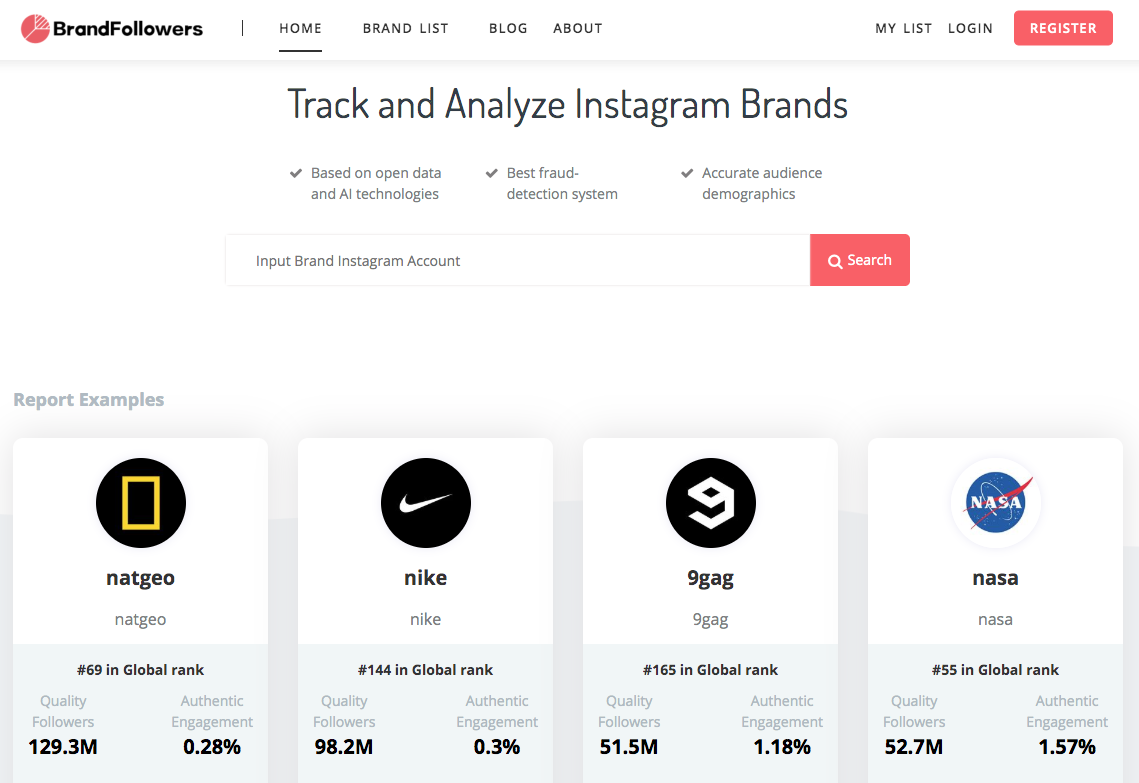This screenshot has height=783, width=1139.
Task: Click the Login link
Action: tap(970, 28)
